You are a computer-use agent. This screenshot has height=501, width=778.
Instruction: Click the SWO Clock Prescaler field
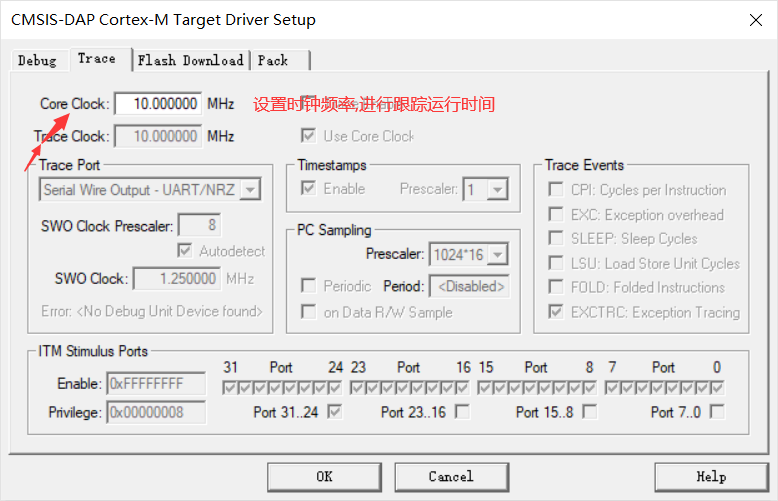click(x=199, y=225)
